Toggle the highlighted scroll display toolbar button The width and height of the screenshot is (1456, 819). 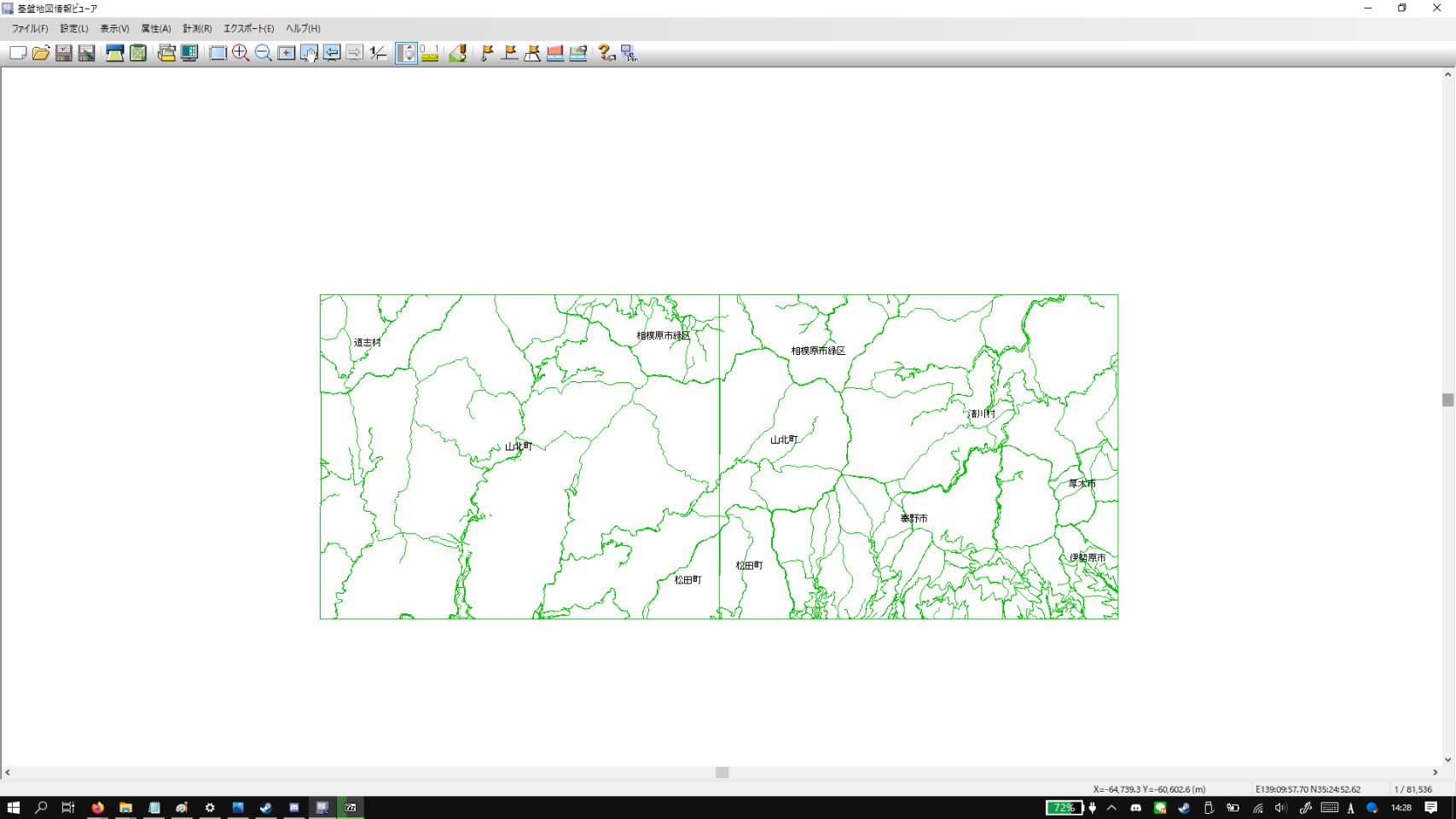pyautogui.click(x=407, y=53)
